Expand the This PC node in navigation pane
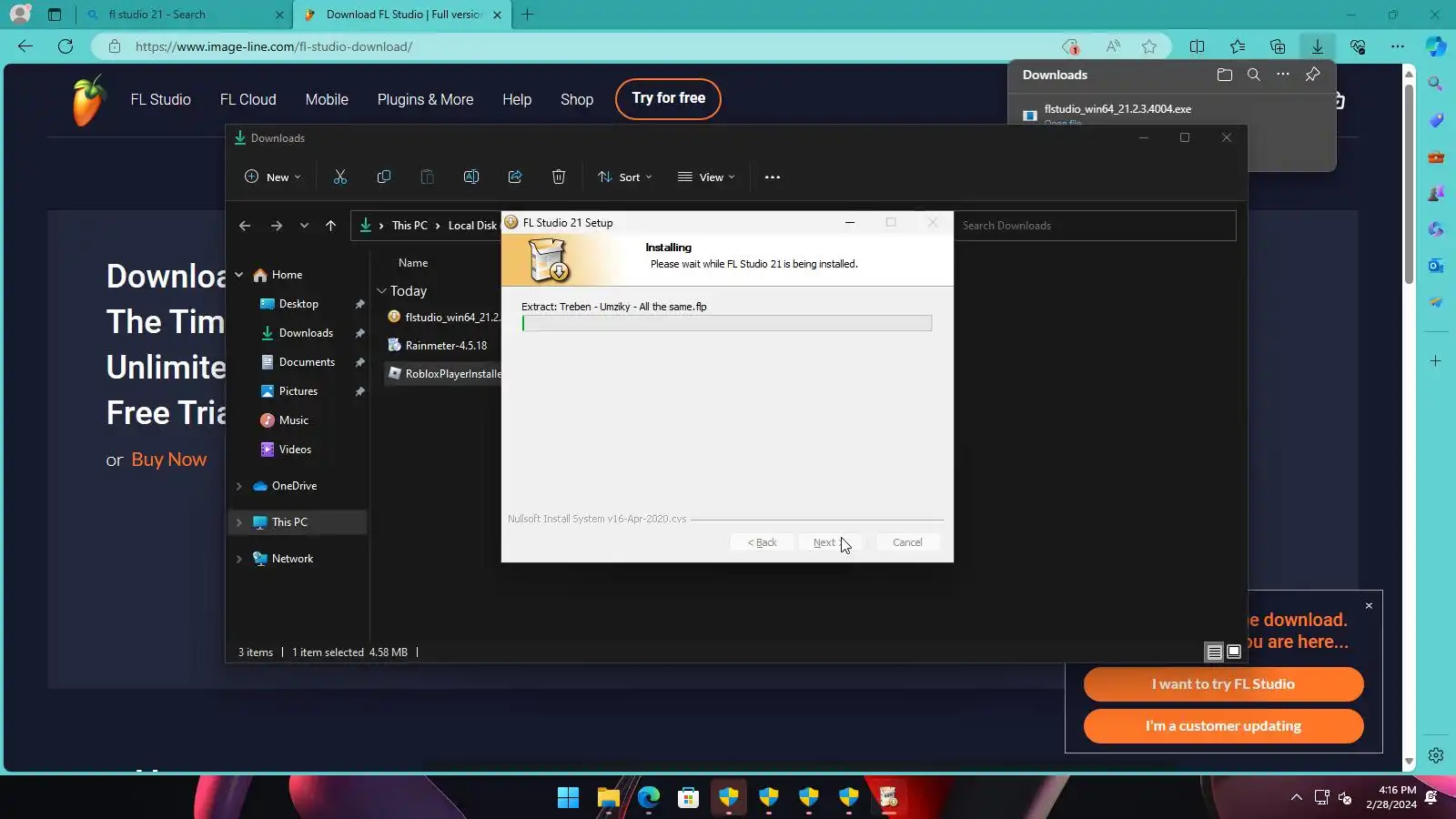The height and width of the screenshot is (819, 1456). coord(239,522)
